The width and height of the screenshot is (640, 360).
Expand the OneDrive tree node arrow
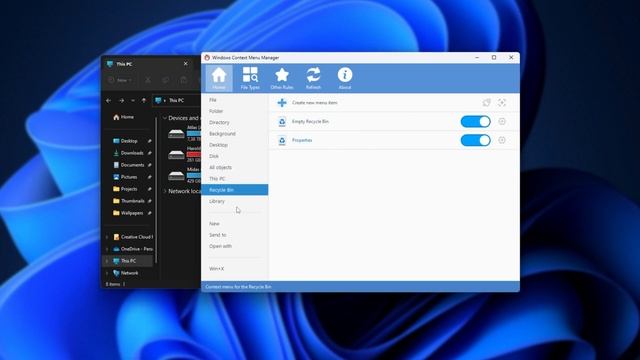tap(107, 249)
